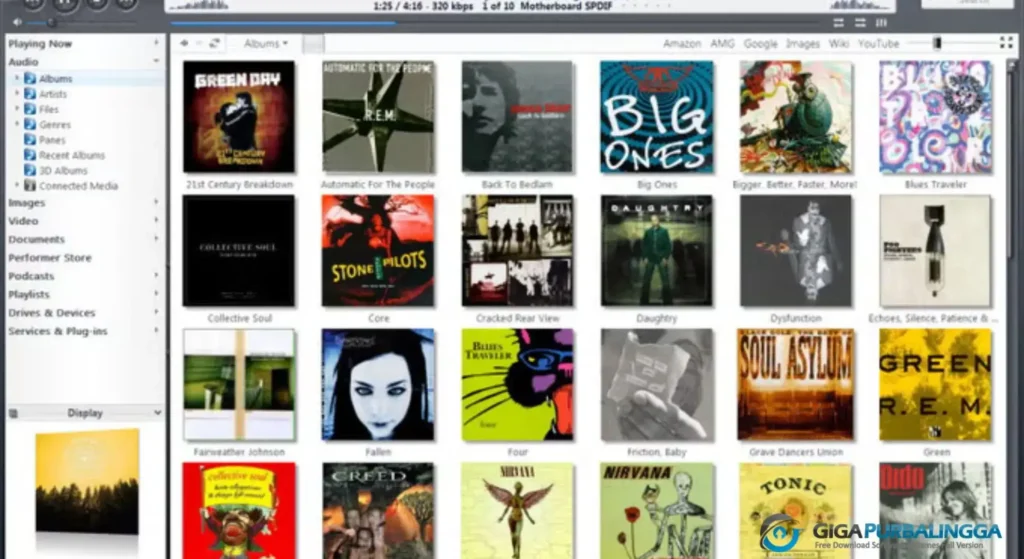Open the Podcasts section heading
The height and width of the screenshot is (559, 1024).
point(31,276)
